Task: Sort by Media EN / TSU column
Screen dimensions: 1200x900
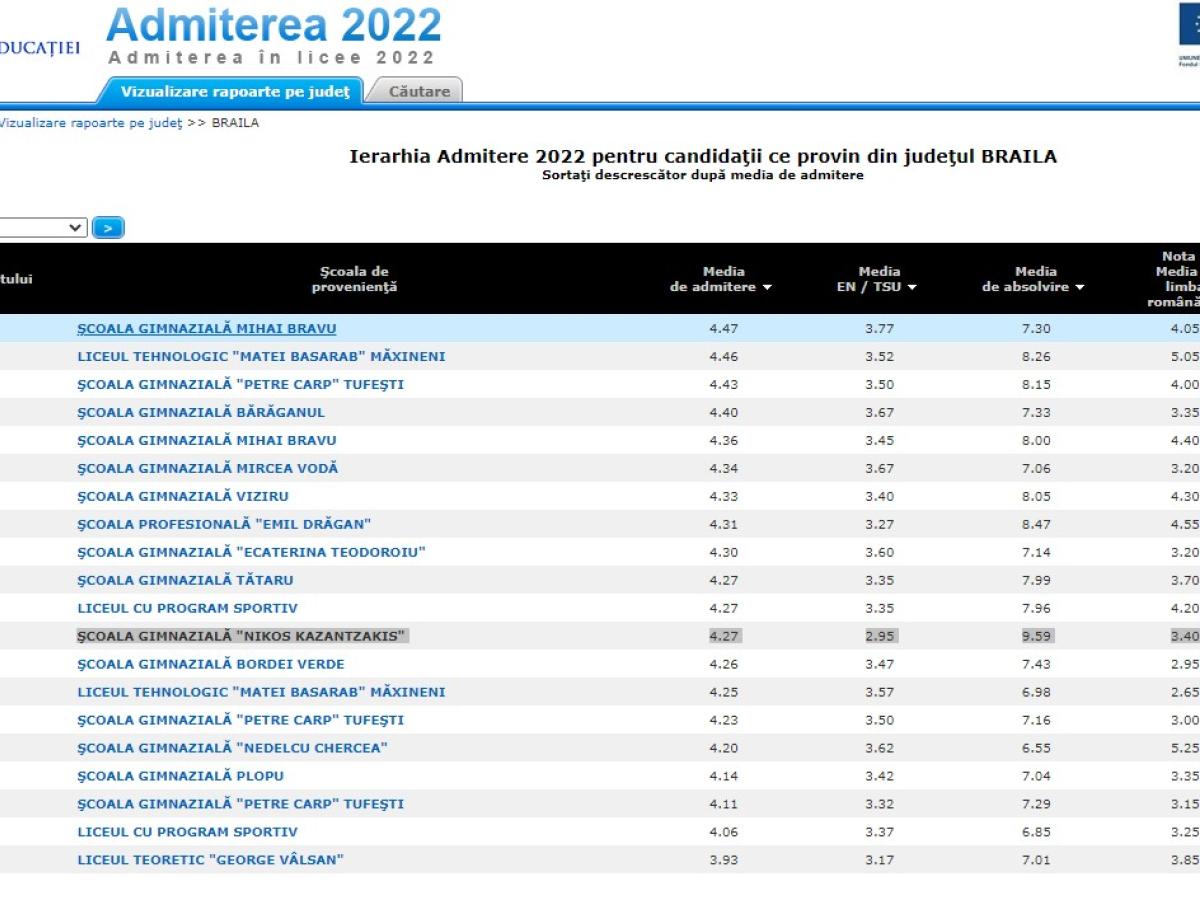Action: click(x=878, y=279)
